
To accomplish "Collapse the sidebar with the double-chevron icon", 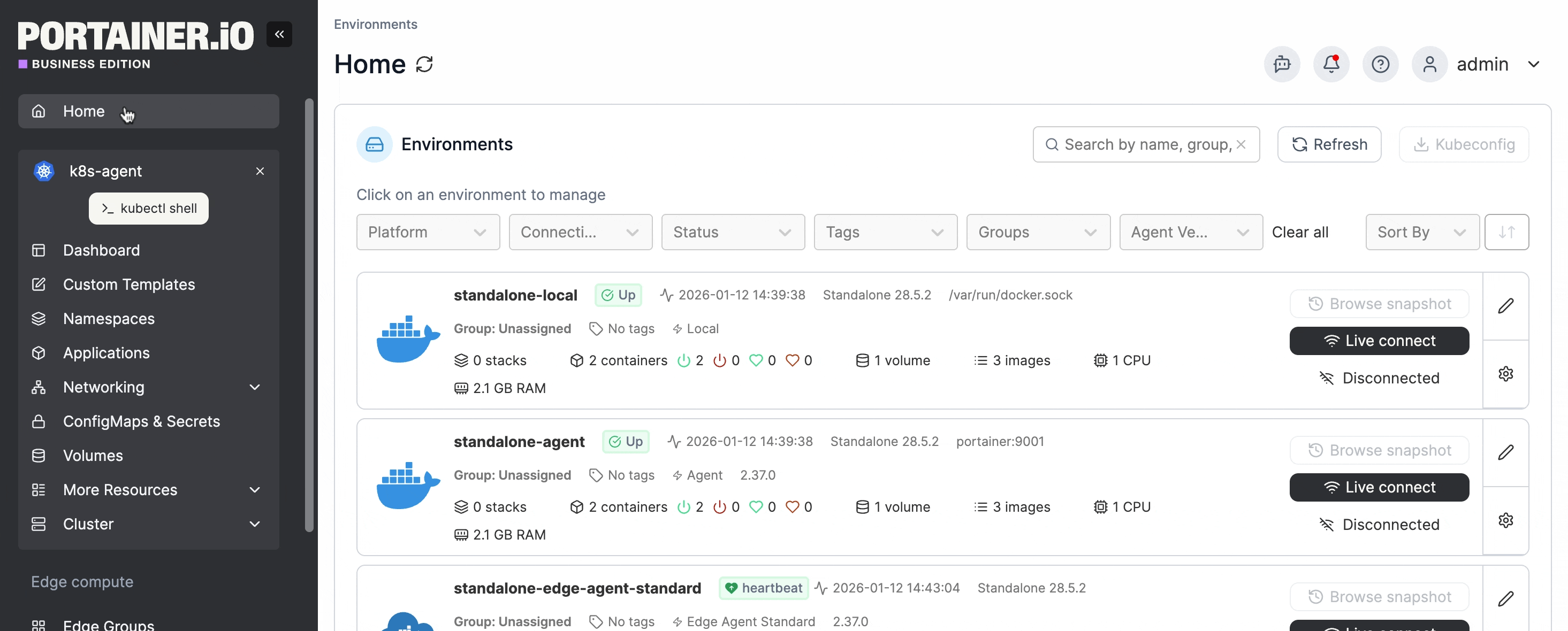I will (x=279, y=34).
